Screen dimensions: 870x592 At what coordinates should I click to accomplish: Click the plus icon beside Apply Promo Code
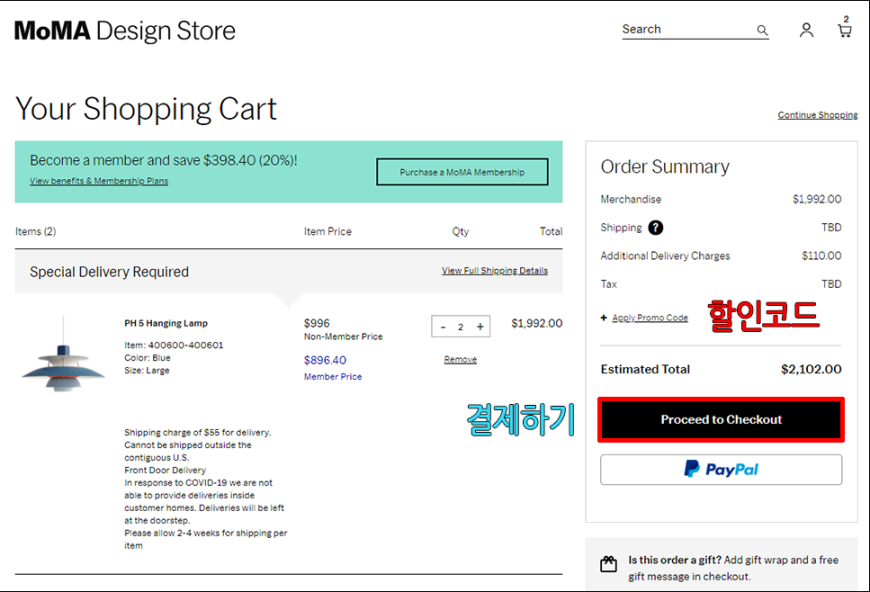pyautogui.click(x=604, y=318)
